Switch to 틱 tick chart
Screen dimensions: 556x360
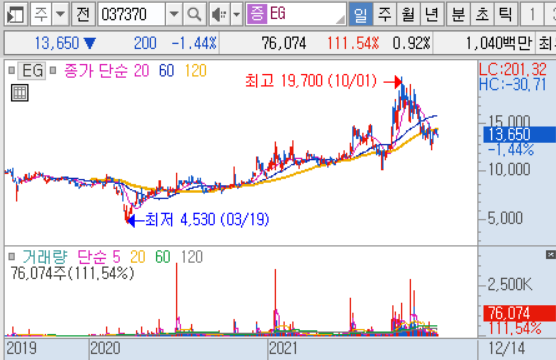coord(505,15)
